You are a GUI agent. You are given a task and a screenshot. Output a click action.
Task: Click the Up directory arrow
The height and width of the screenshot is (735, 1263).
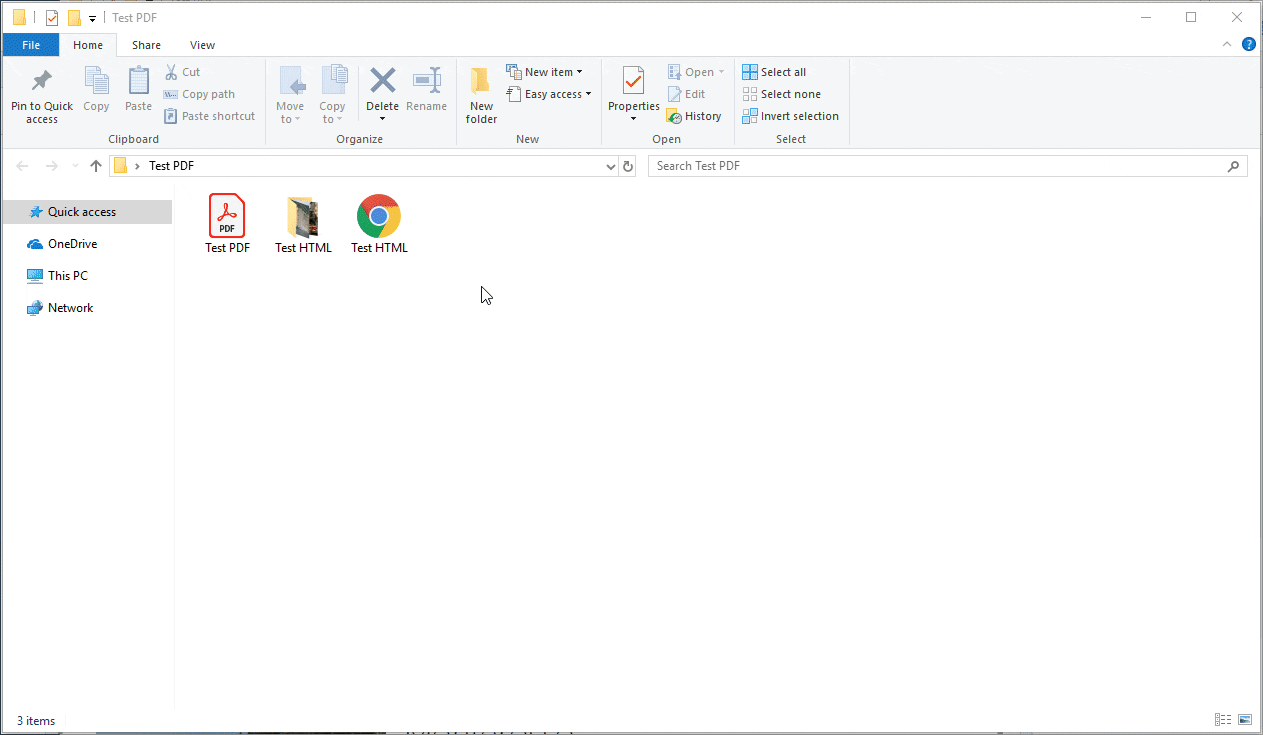pos(96,166)
